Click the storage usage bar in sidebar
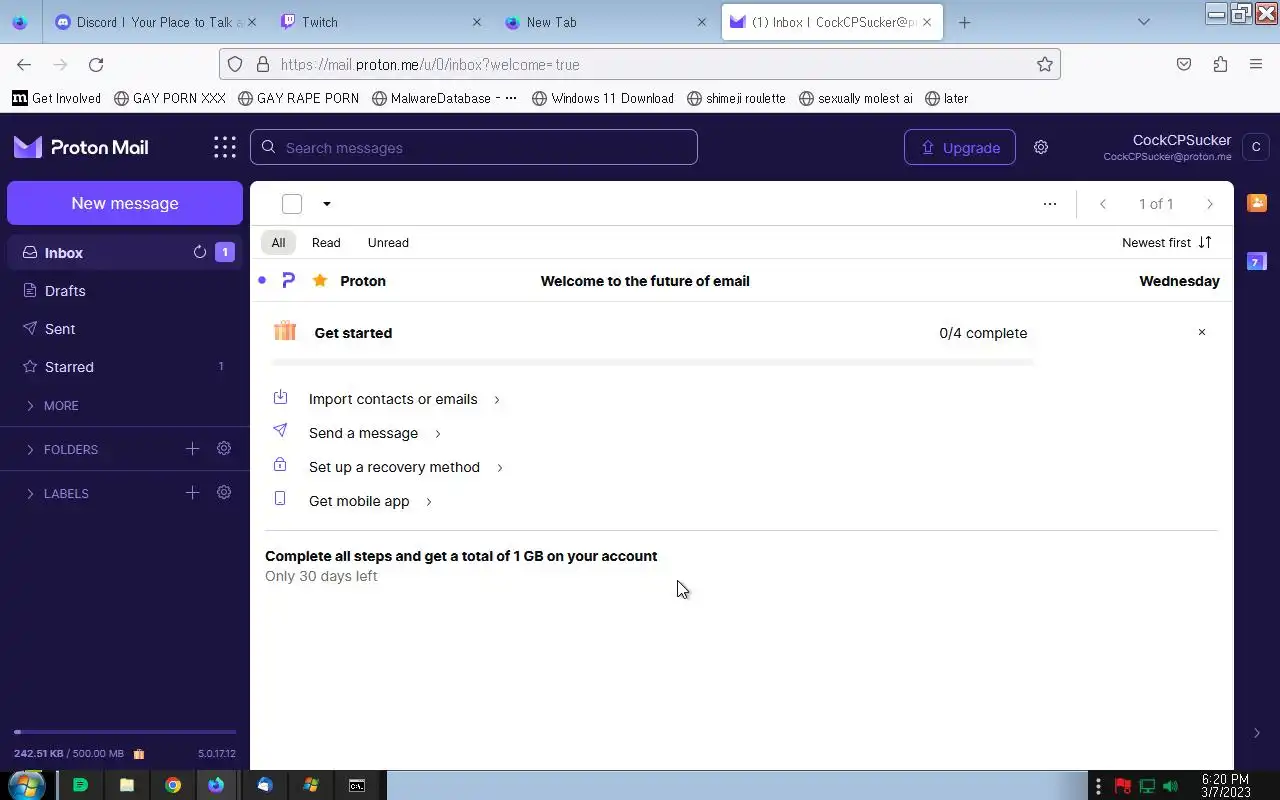Viewport: 1280px width, 800px height. pyautogui.click(x=125, y=732)
